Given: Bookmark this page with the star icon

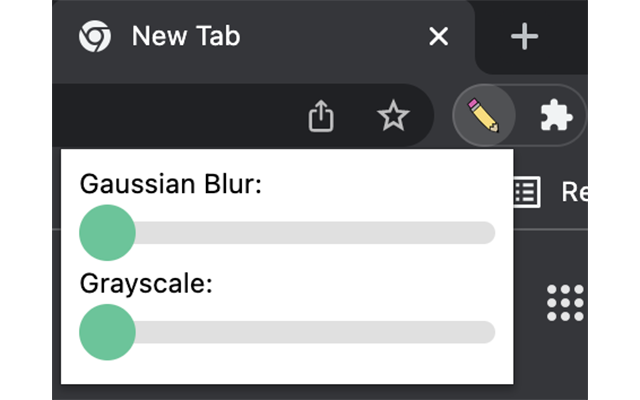Looking at the screenshot, I should (393, 117).
